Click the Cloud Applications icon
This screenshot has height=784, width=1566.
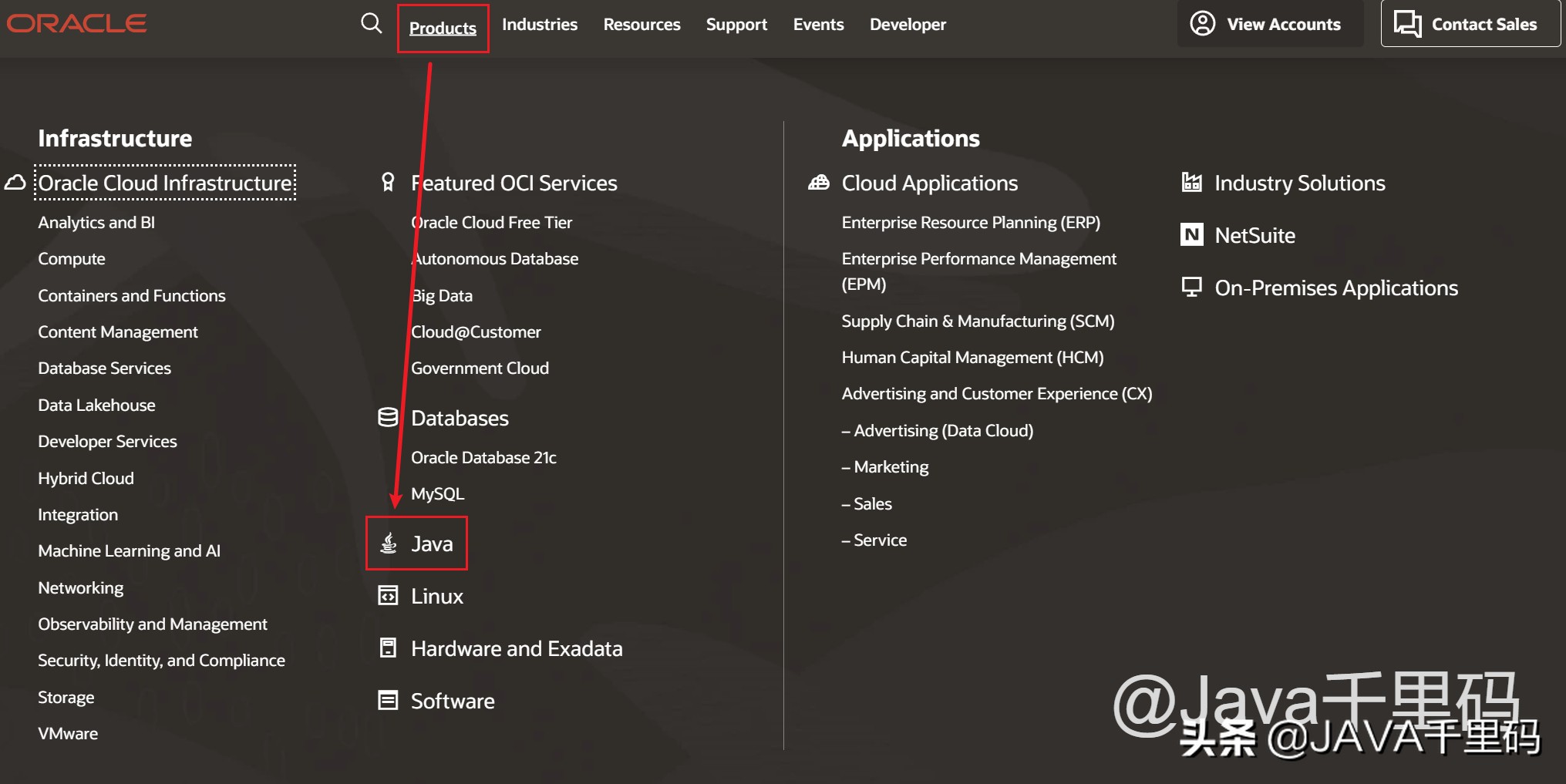(x=818, y=183)
